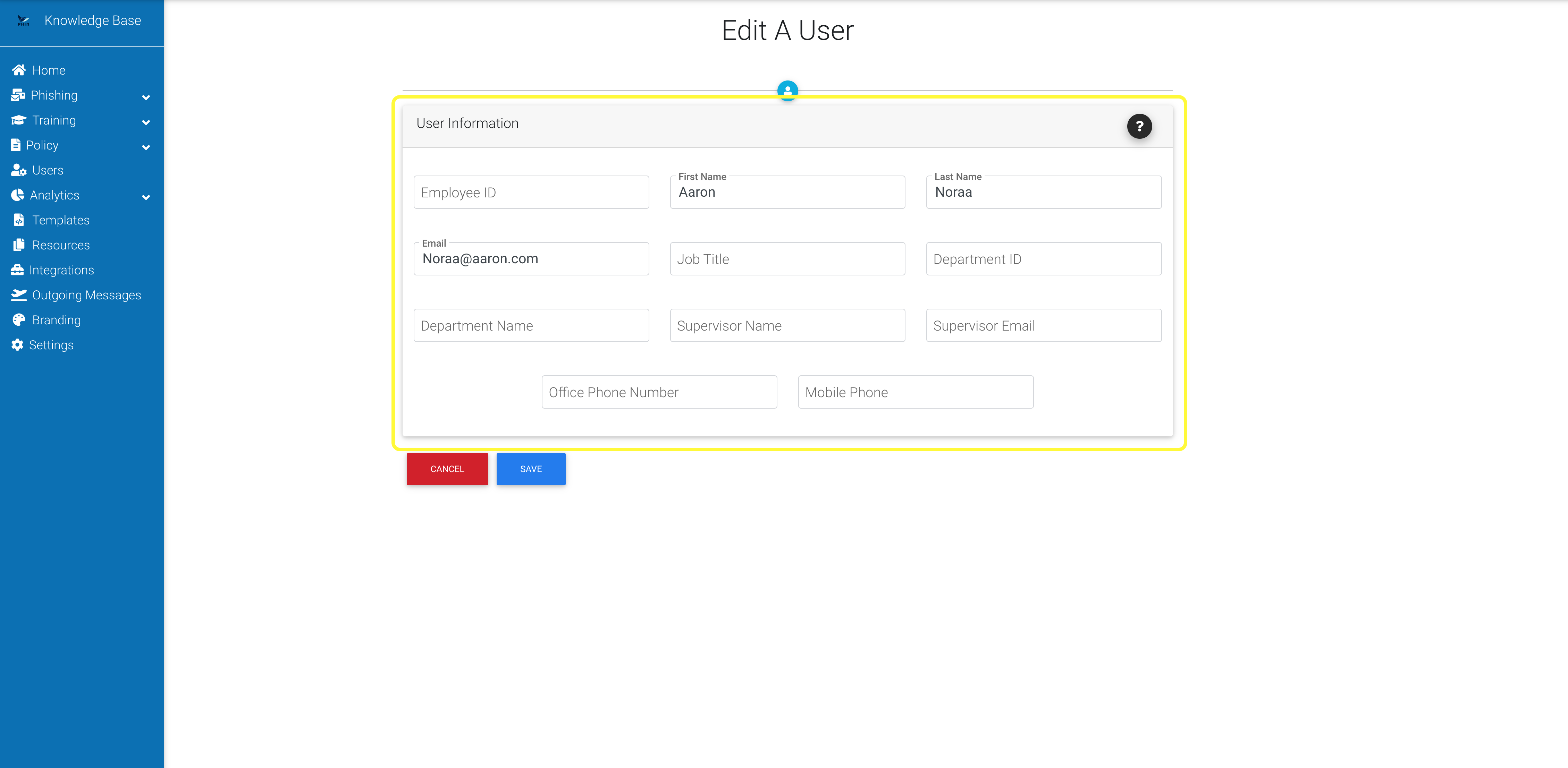Click the Knowledge Base logo icon
Screen dimensions: 1568x768
pyautogui.click(x=23, y=21)
